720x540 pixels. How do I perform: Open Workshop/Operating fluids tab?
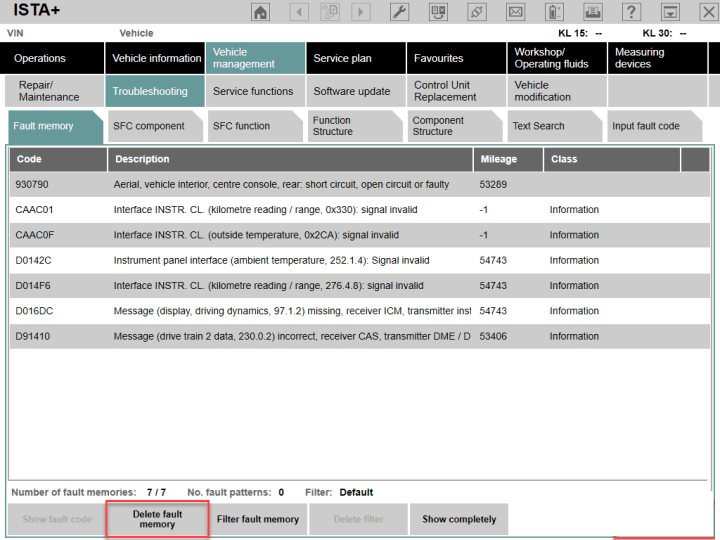(x=557, y=58)
